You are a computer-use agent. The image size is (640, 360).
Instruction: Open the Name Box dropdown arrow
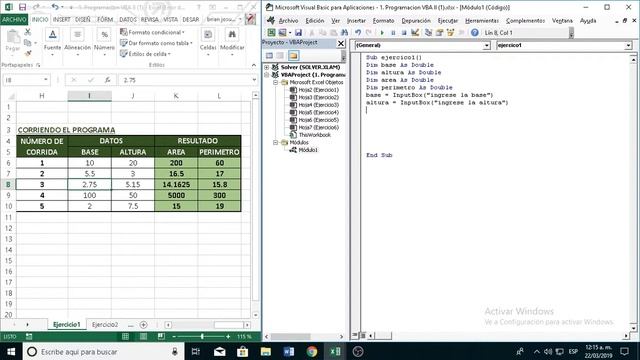pos(45,80)
